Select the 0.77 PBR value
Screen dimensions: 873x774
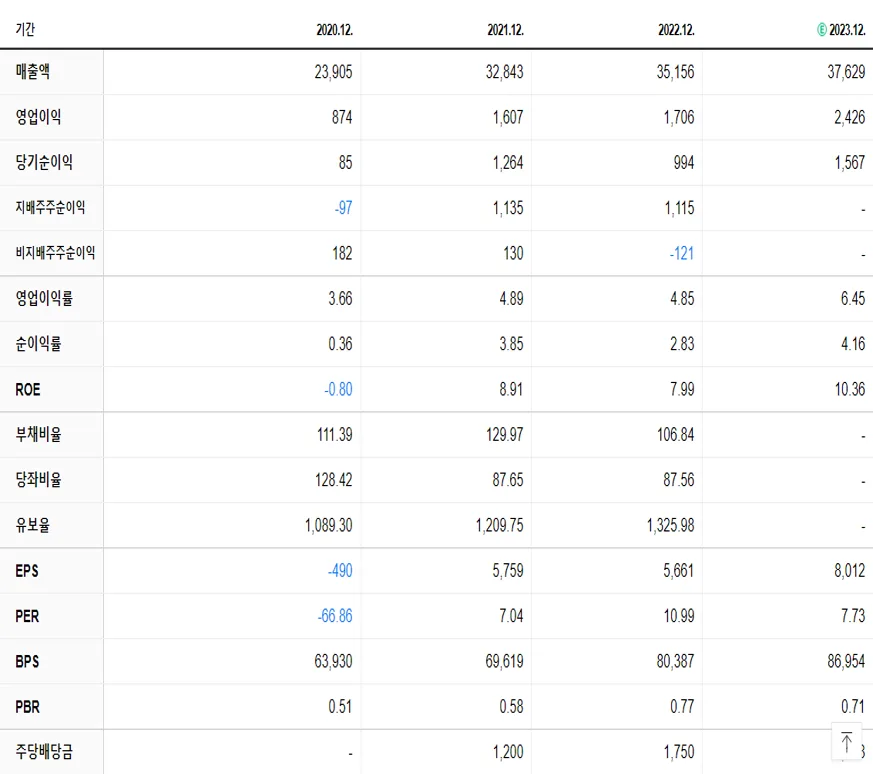(x=682, y=707)
